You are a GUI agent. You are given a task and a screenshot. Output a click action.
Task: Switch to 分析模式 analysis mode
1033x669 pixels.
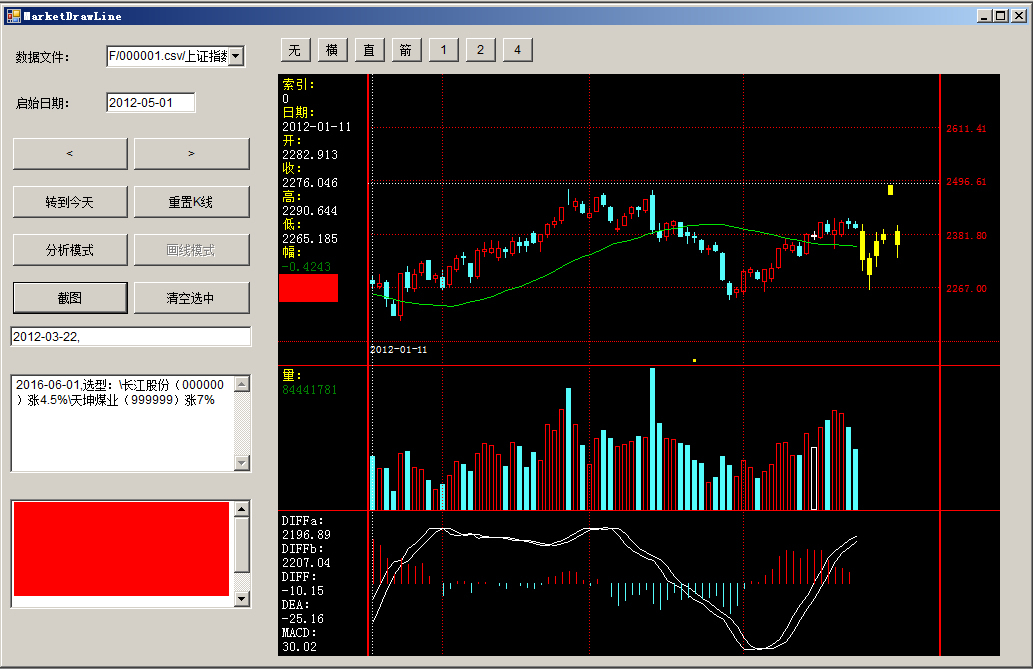click(69, 250)
